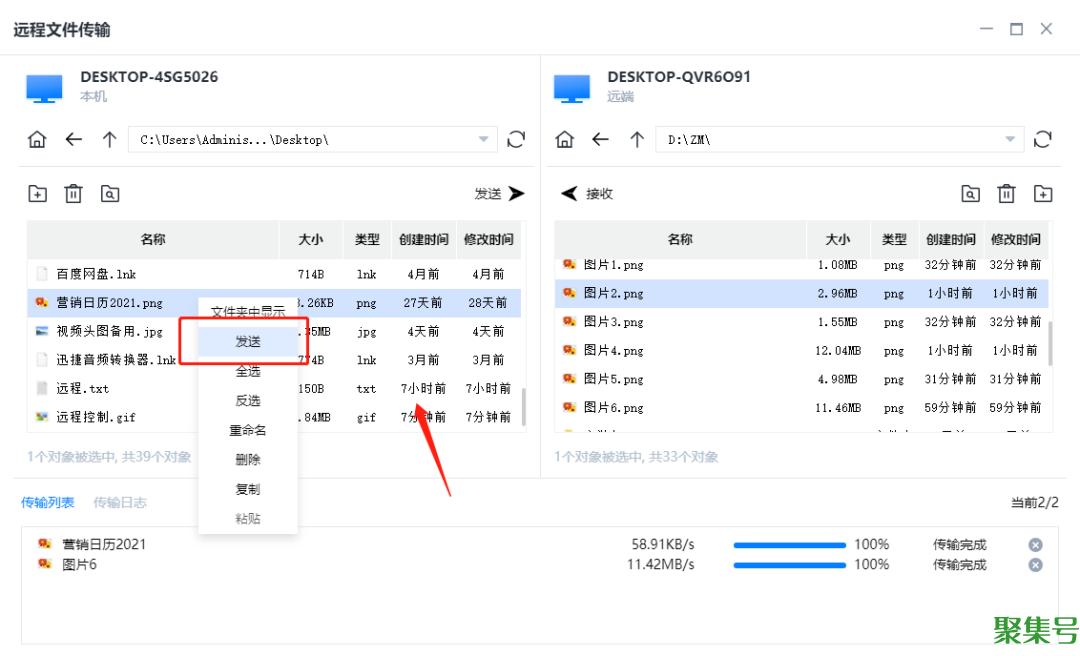Choose 发送 from the context menu
The image size is (1080, 656).
pyautogui.click(x=248, y=342)
